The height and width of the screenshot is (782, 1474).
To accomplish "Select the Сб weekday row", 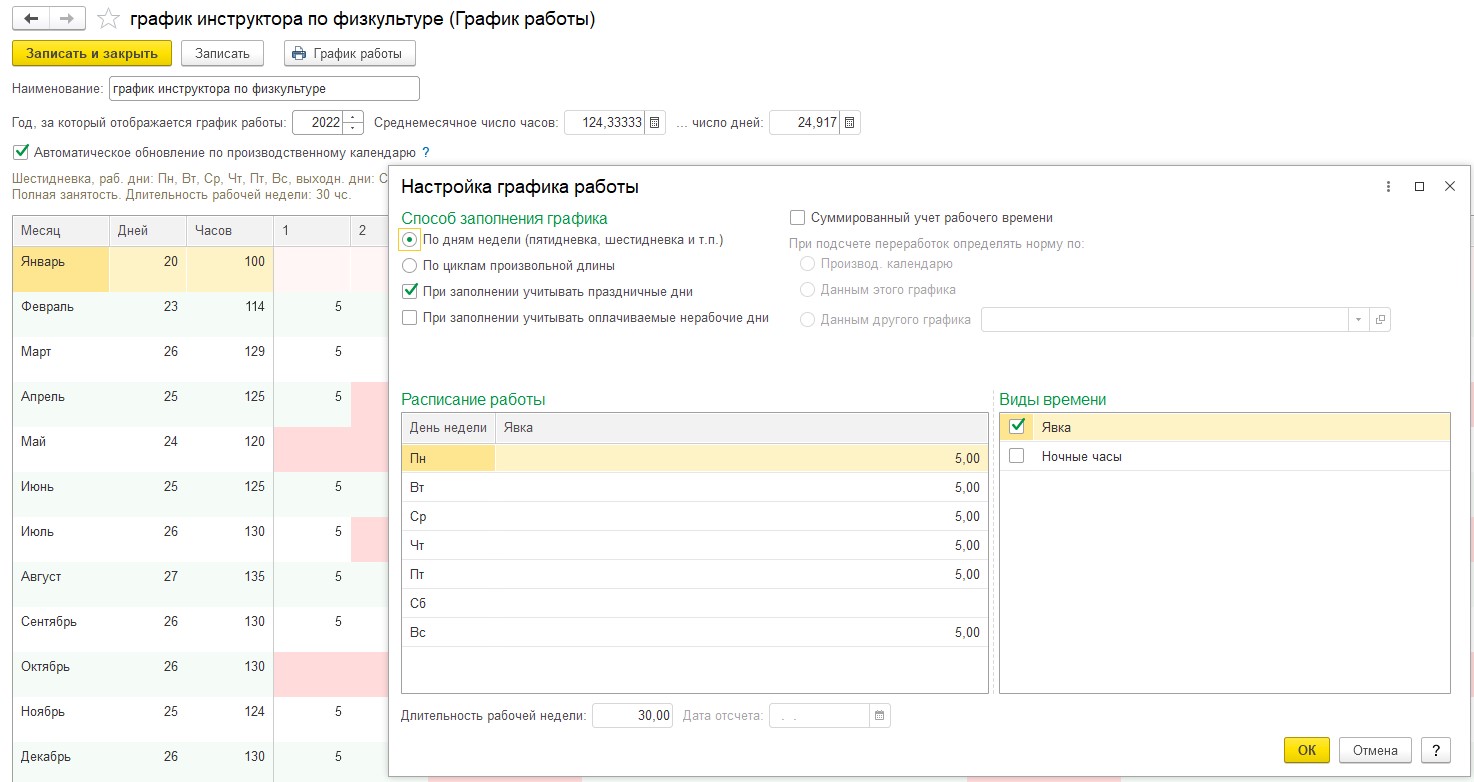I will click(x=694, y=603).
